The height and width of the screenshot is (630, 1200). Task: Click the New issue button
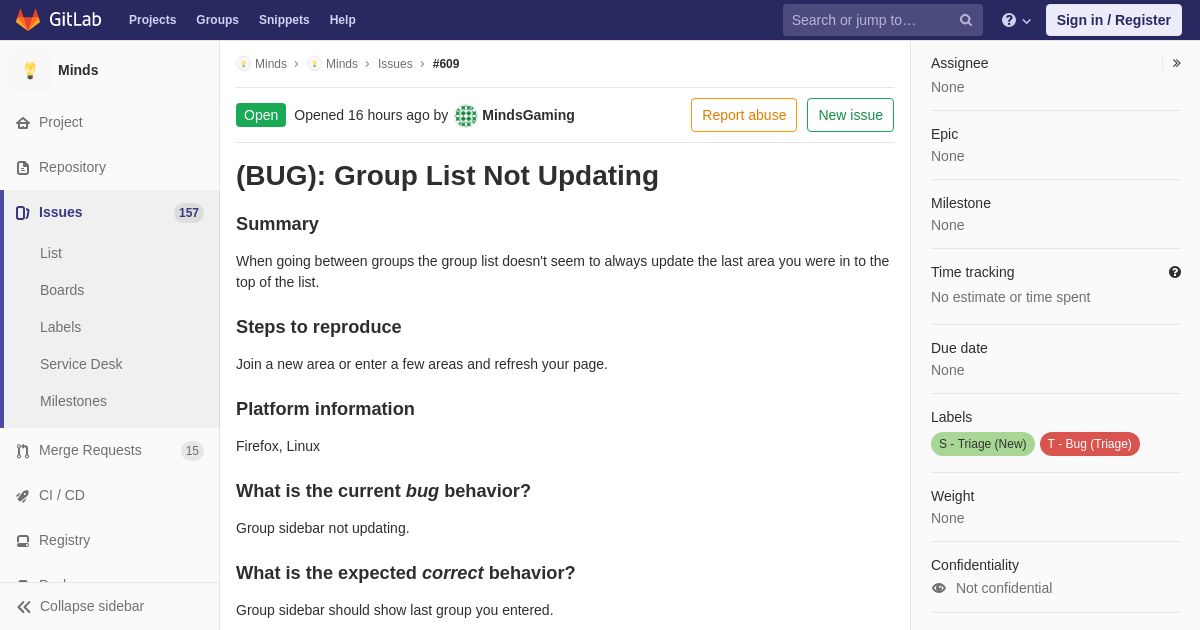point(850,115)
